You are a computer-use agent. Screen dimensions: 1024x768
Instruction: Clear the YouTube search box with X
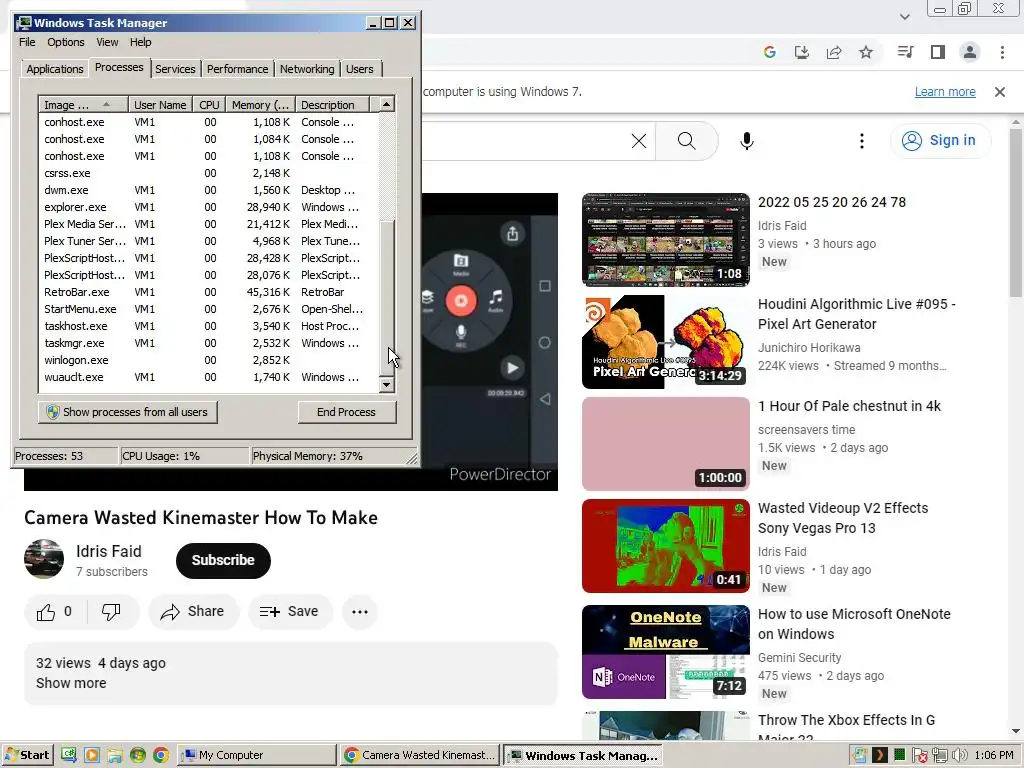pyautogui.click(x=639, y=140)
